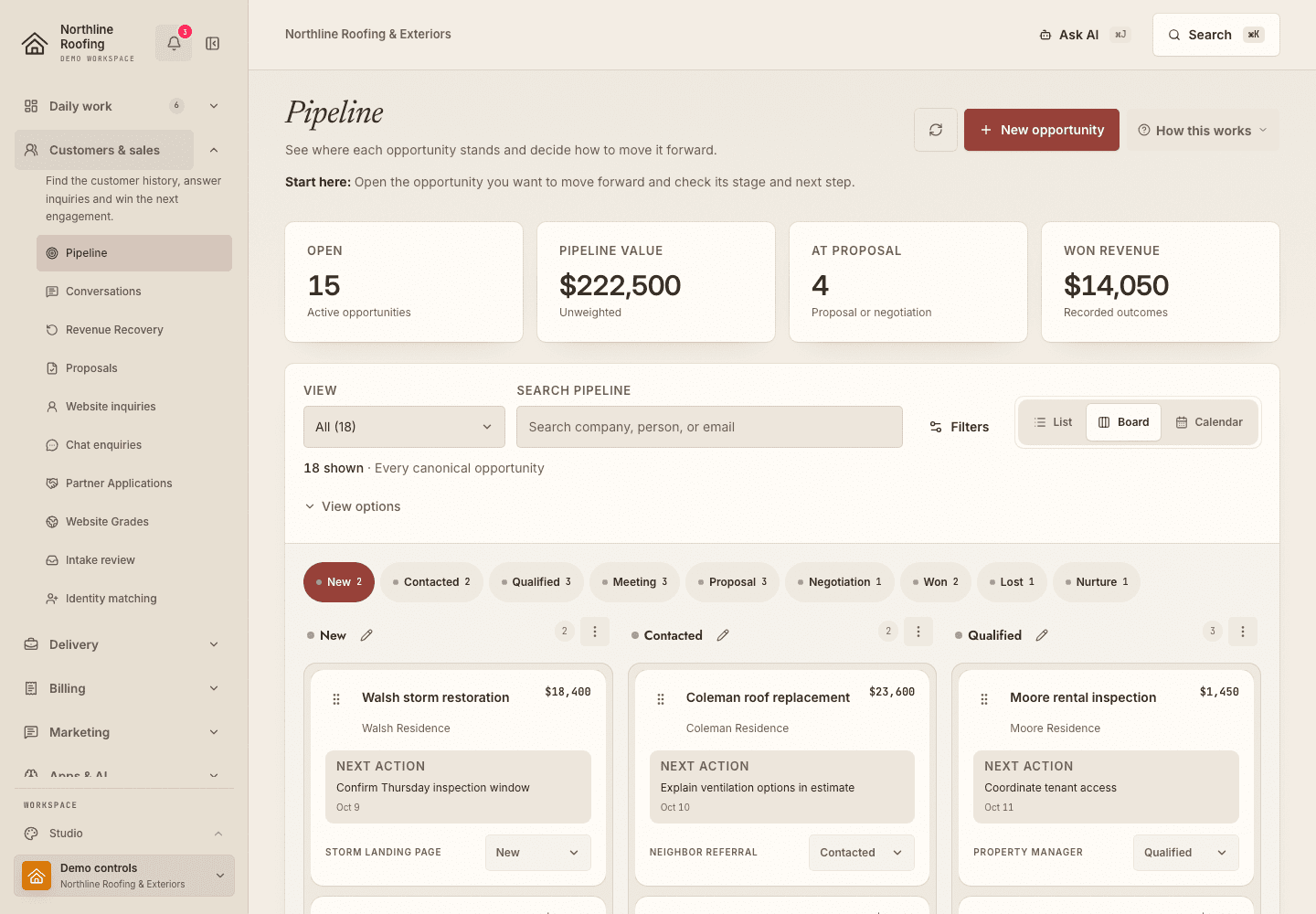The height and width of the screenshot is (914, 1316).
Task: Grab drag handle on Walsh storm restoration
Action: point(336,699)
